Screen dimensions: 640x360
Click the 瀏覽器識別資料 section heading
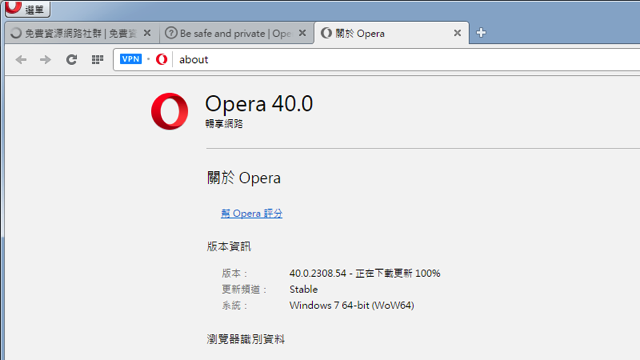pyautogui.click(x=245, y=339)
